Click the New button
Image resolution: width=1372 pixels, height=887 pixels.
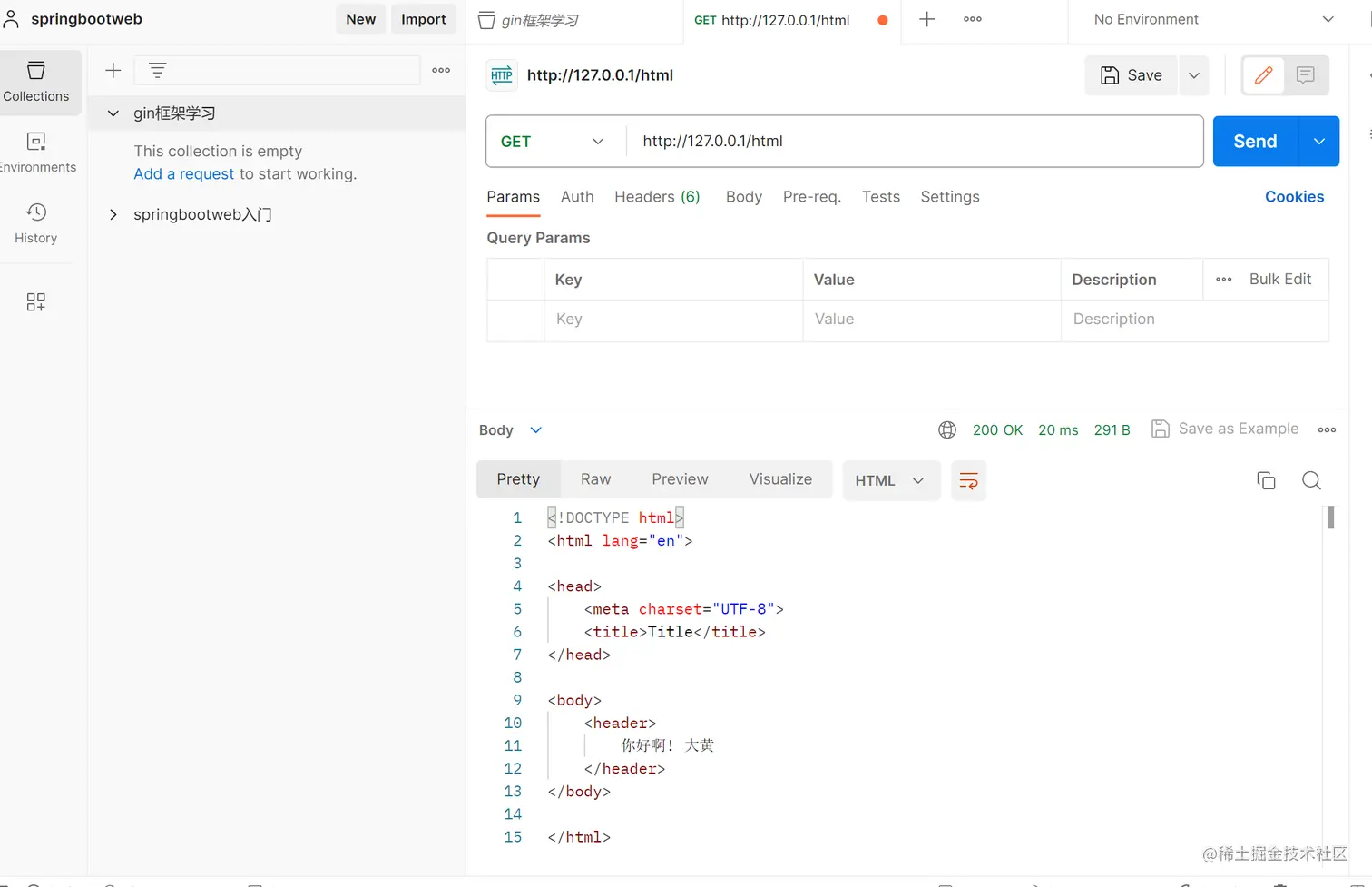[360, 19]
